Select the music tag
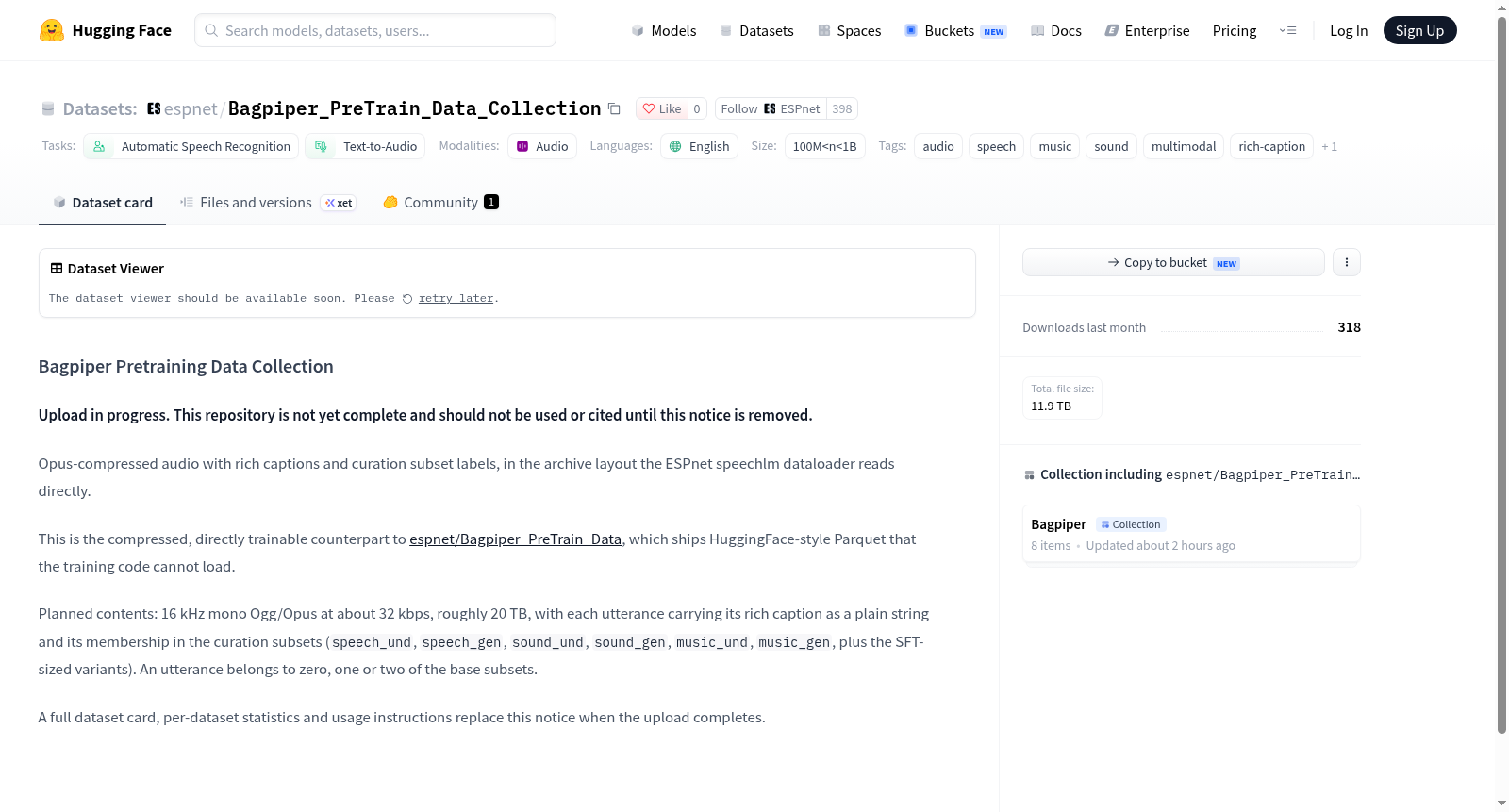 coord(1054,146)
